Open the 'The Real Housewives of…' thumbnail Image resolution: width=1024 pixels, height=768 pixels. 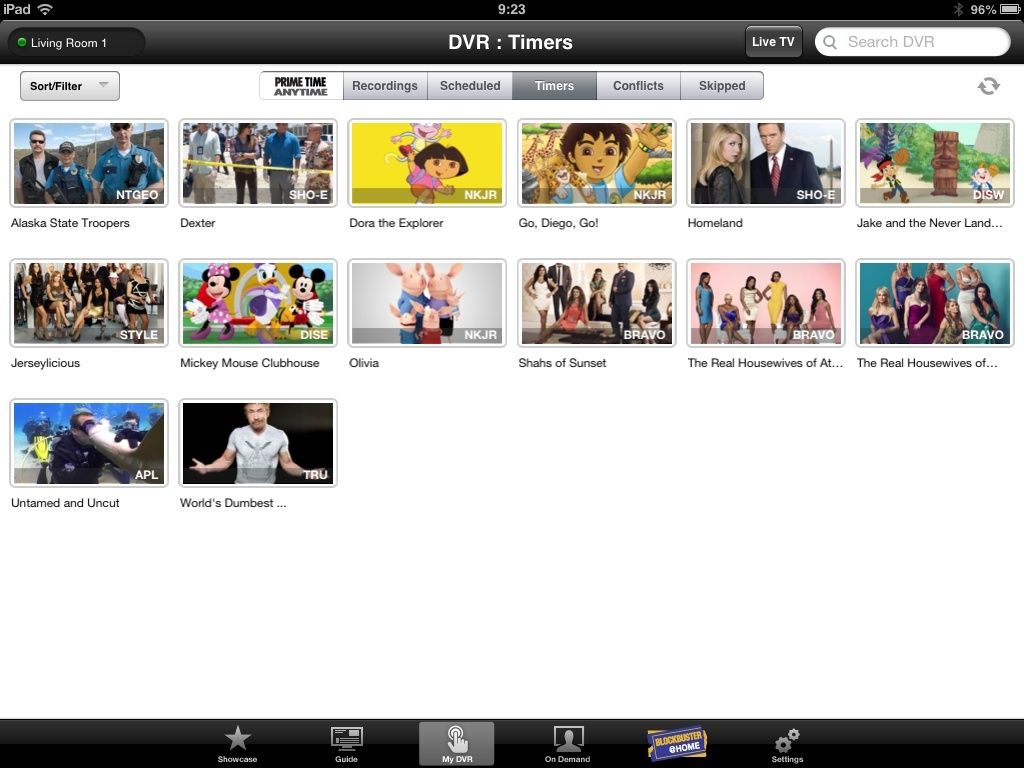coord(935,303)
